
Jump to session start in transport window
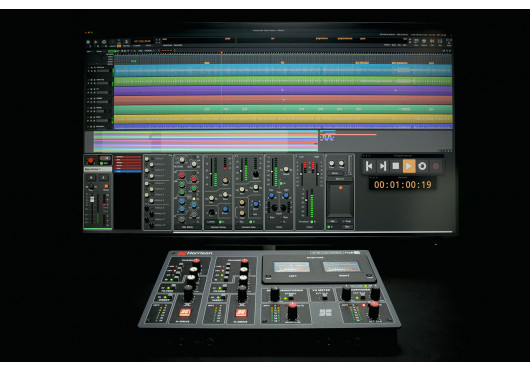(x=369, y=166)
